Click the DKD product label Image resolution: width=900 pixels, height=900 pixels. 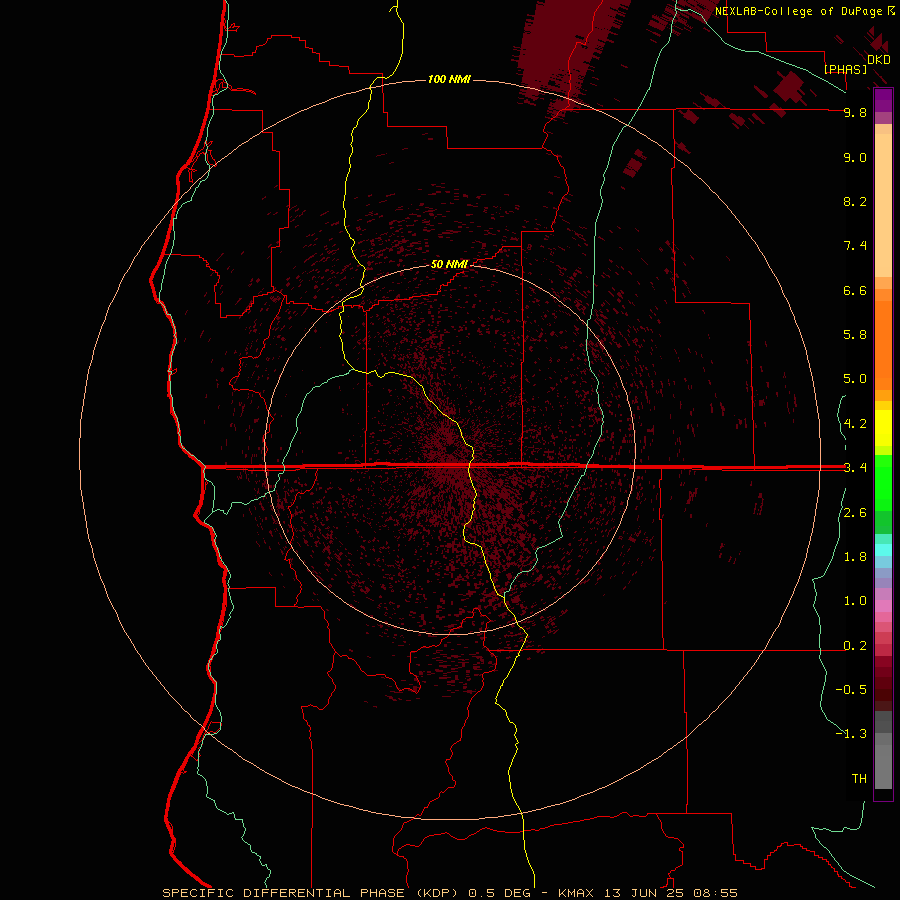(879, 59)
